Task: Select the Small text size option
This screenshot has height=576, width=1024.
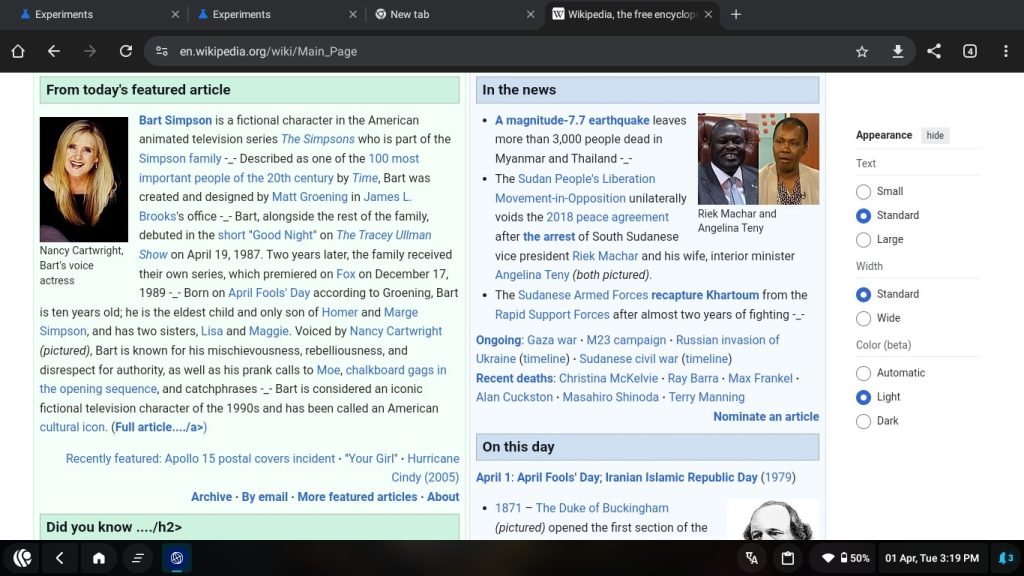Action: [x=864, y=191]
